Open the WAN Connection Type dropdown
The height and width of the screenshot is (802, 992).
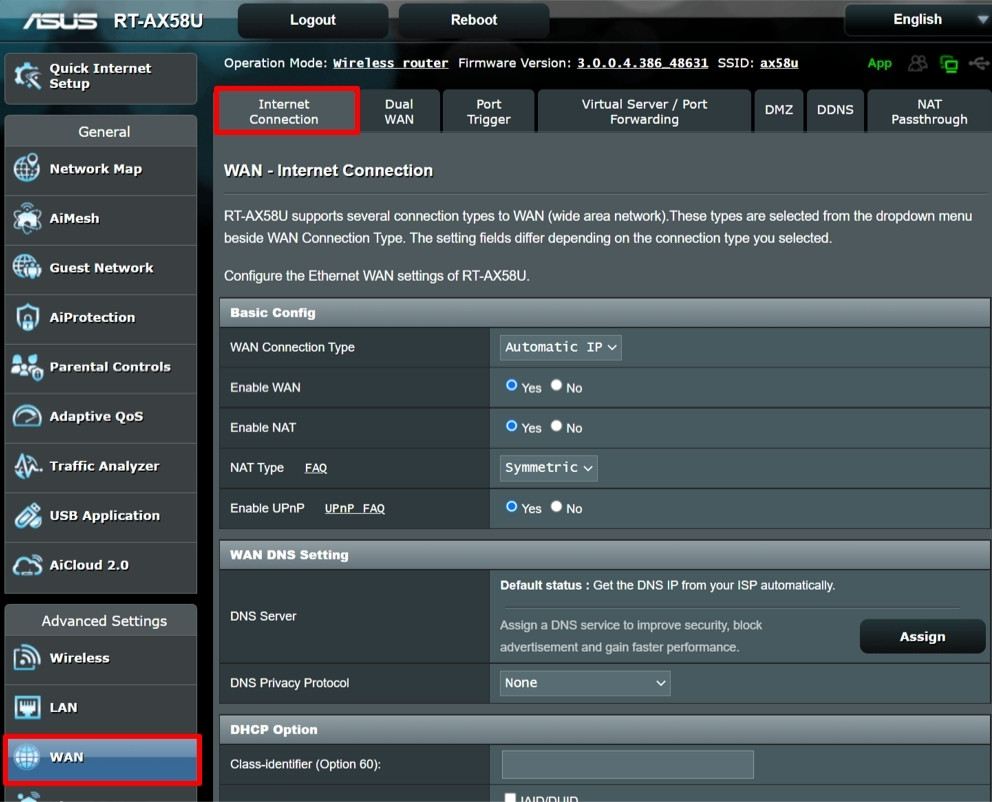coord(561,347)
